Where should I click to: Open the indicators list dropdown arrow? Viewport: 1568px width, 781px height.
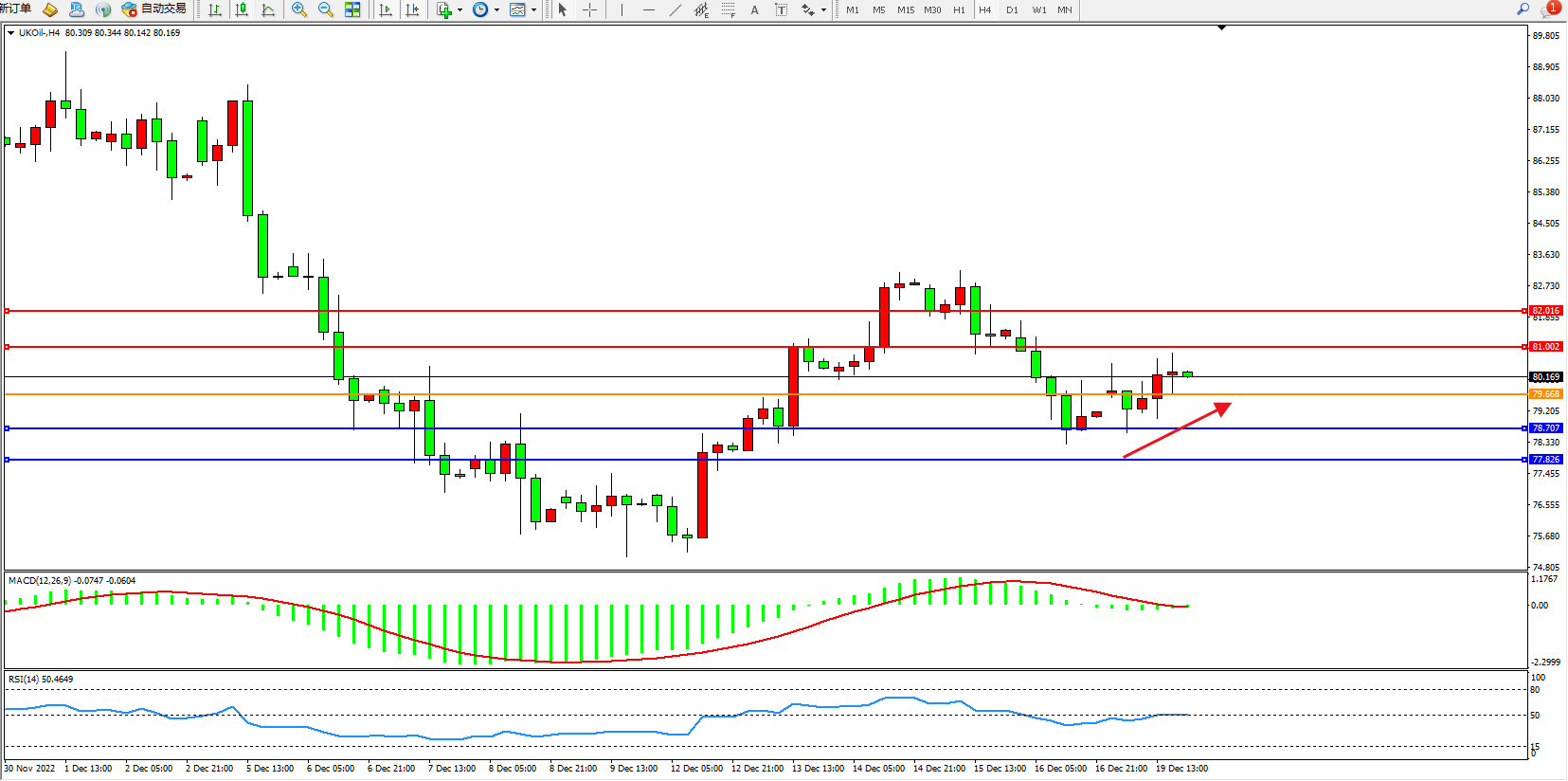click(460, 10)
